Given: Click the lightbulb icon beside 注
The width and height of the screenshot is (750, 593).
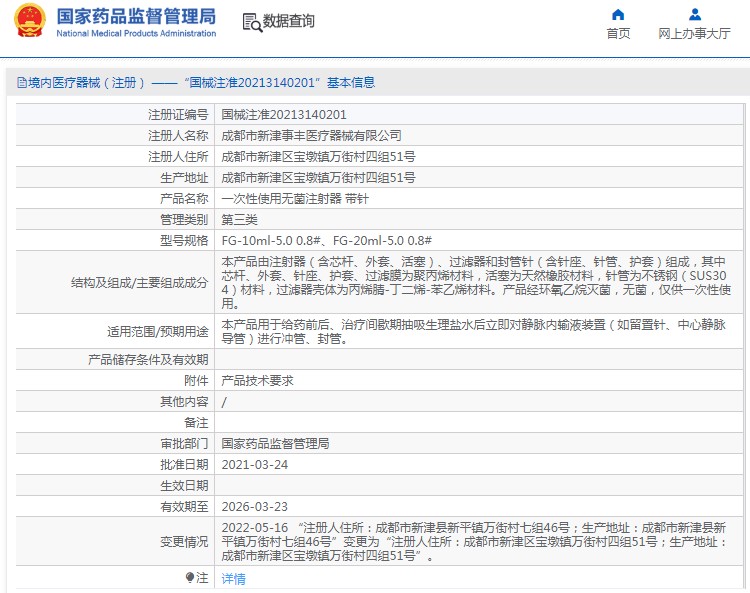Looking at the screenshot, I should pyautogui.click(x=189, y=577).
